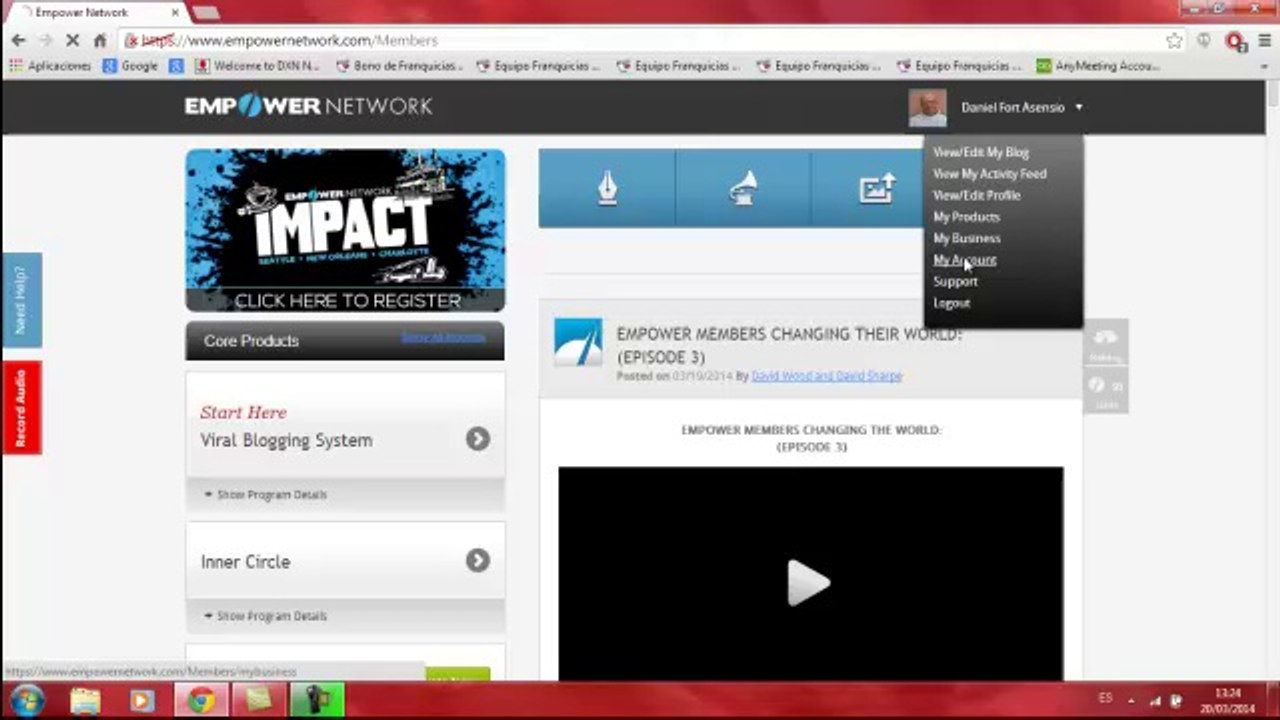Select View My Activity Feed menu item
Viewport: 1280px width, 720px height.
tap(990, 174)
